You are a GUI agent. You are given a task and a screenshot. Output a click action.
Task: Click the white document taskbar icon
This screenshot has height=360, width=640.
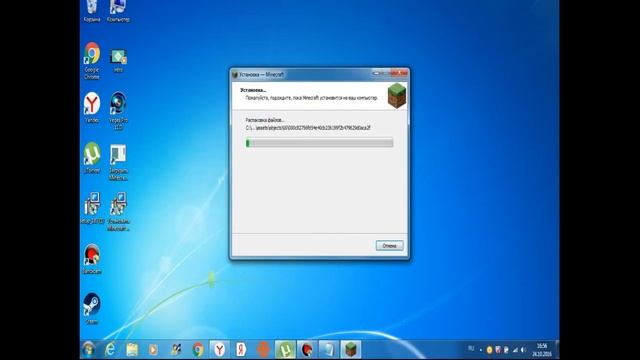[x=329, y=349]
